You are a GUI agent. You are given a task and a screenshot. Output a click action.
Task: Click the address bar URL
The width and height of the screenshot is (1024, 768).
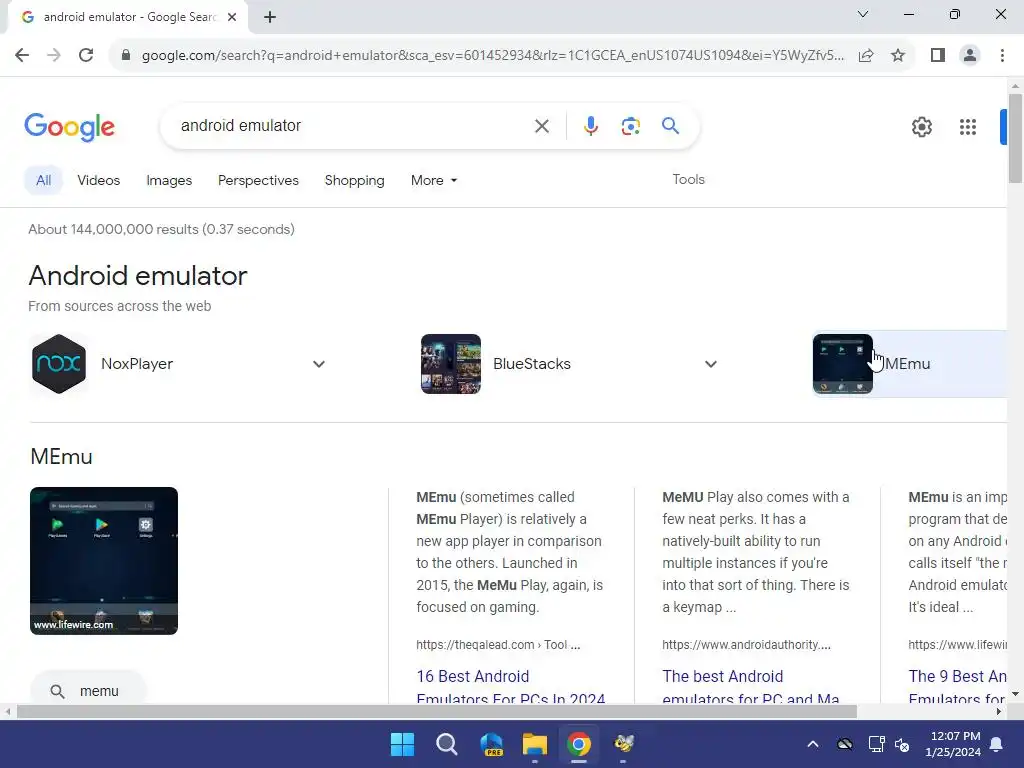[493, 55]
